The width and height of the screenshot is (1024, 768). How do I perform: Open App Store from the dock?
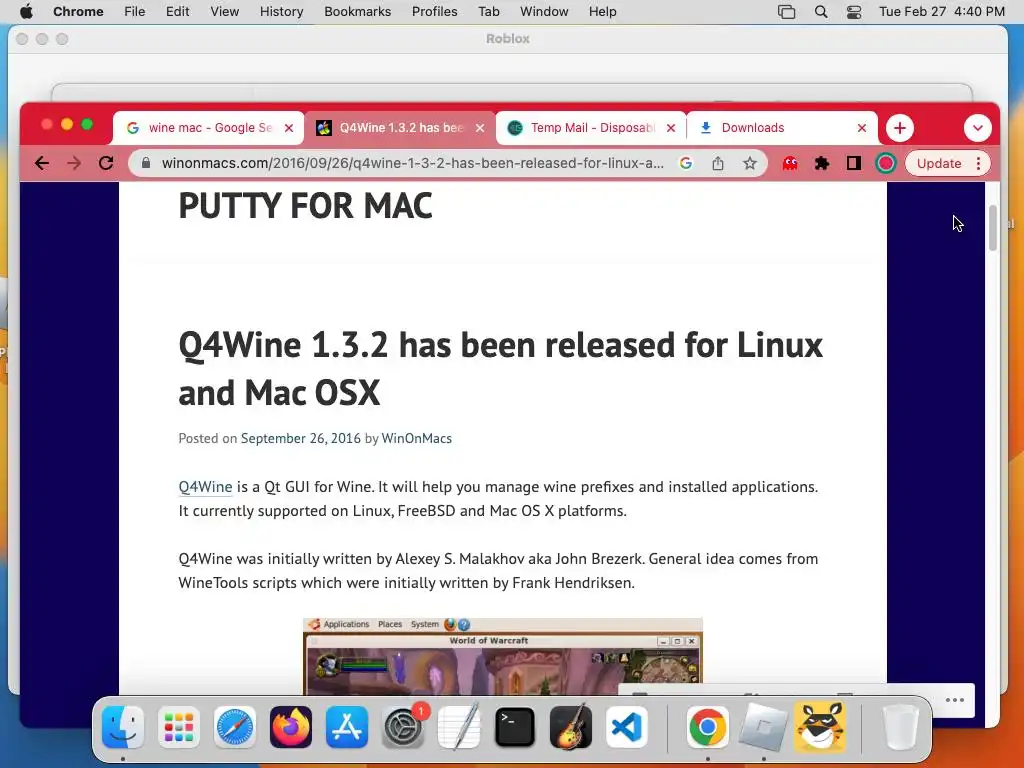[x=347, y=726]
